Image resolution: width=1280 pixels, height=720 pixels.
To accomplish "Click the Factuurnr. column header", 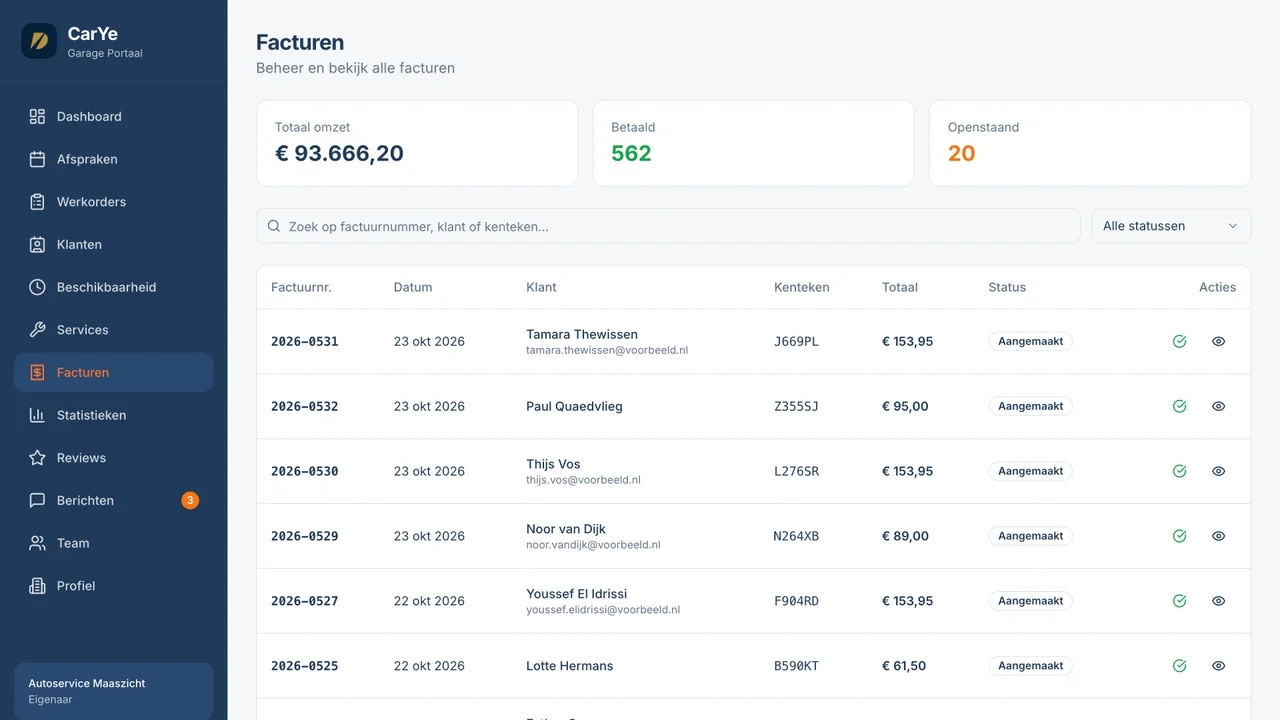I will point(301,287).
